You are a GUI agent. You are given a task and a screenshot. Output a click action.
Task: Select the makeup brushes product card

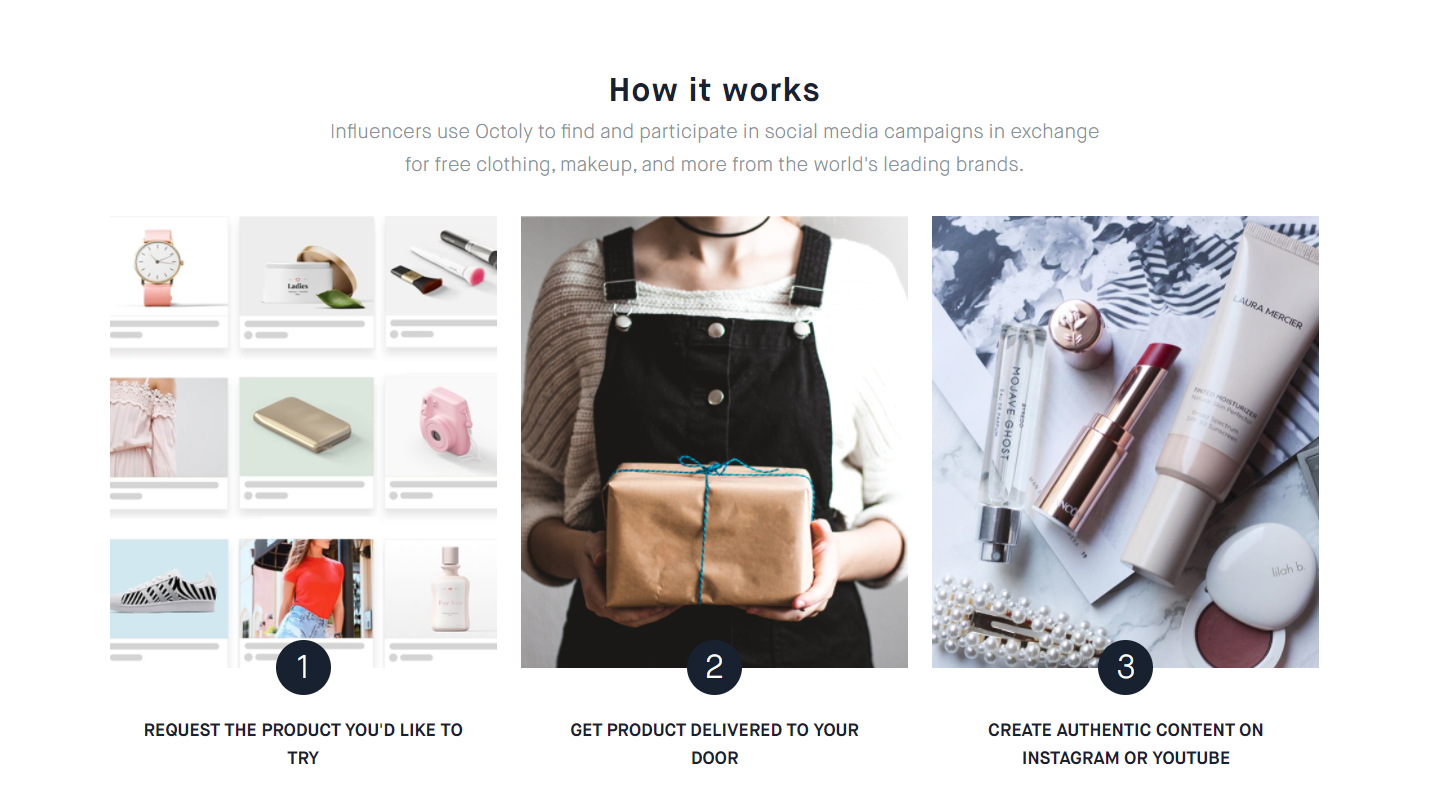(441, 282)
